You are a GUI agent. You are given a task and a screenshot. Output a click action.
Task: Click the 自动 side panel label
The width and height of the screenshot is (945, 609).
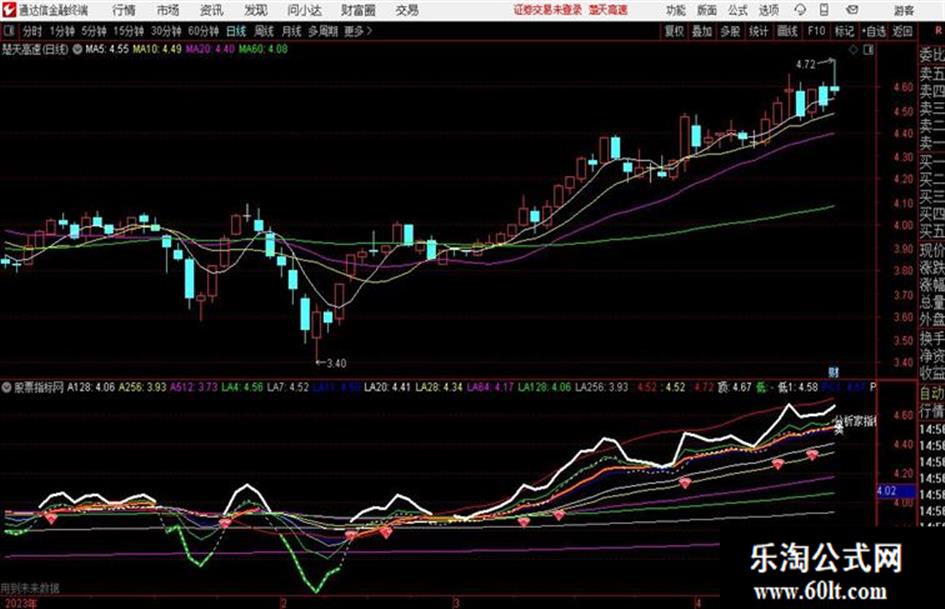932,394
